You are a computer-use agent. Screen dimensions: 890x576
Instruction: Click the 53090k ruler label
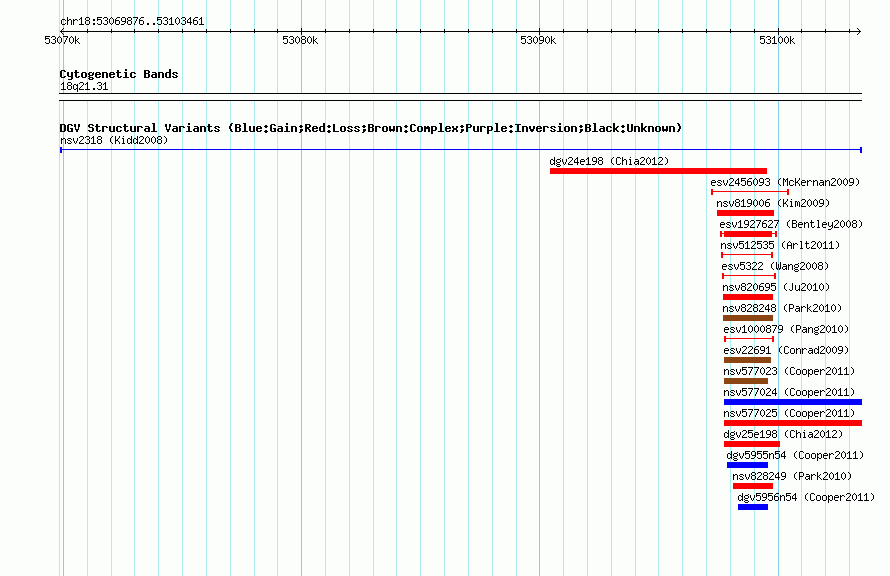coord(538,40)
